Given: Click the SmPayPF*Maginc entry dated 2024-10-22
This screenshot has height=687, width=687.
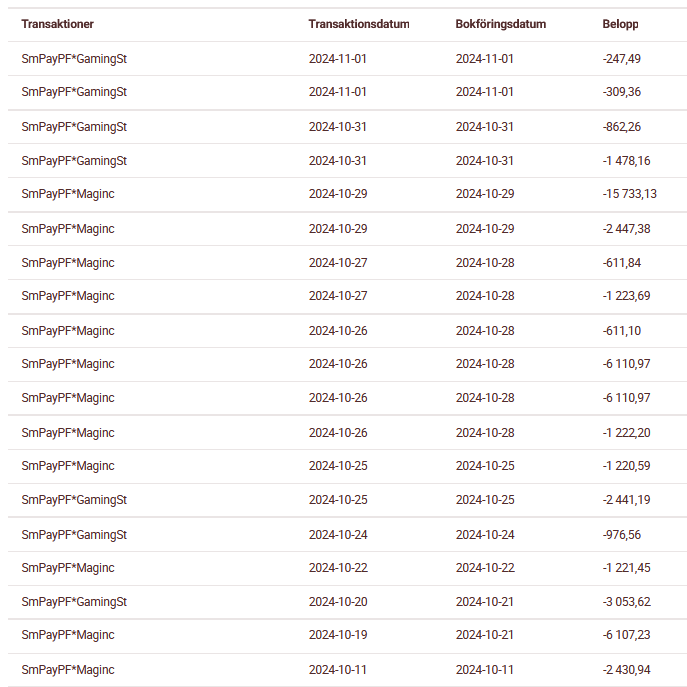Looking at the screenshot, I should pos(68,568).
